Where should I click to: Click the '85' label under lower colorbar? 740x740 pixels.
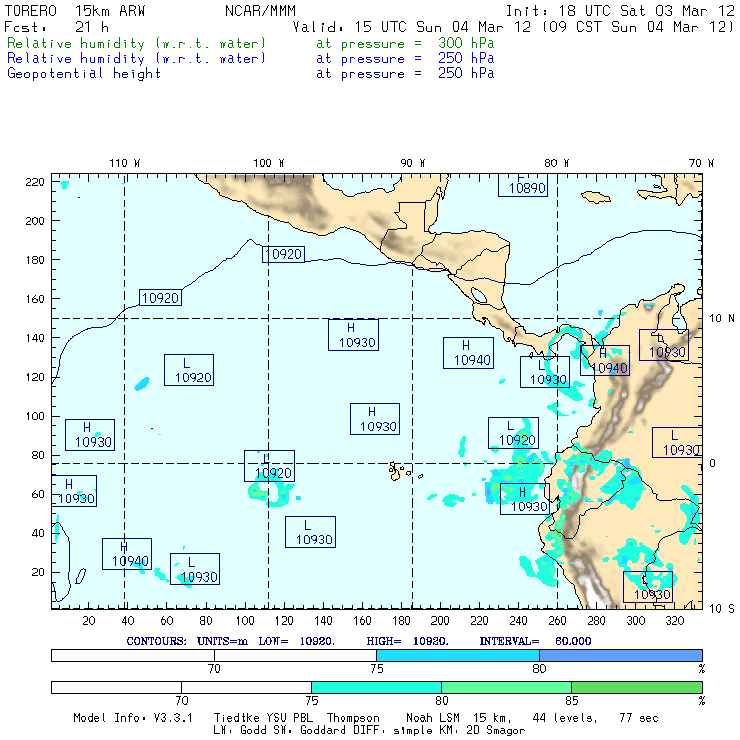pyautogui.click(x=572, y=700)
